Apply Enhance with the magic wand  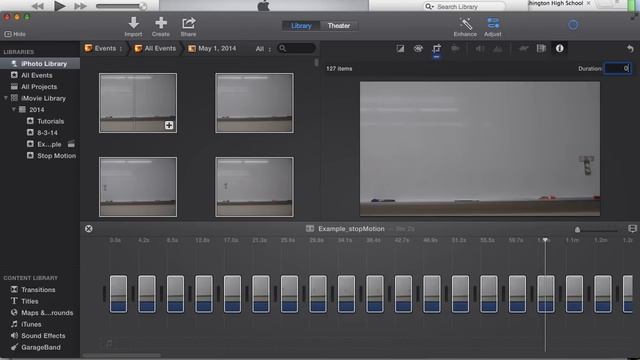tap(465, 23)
